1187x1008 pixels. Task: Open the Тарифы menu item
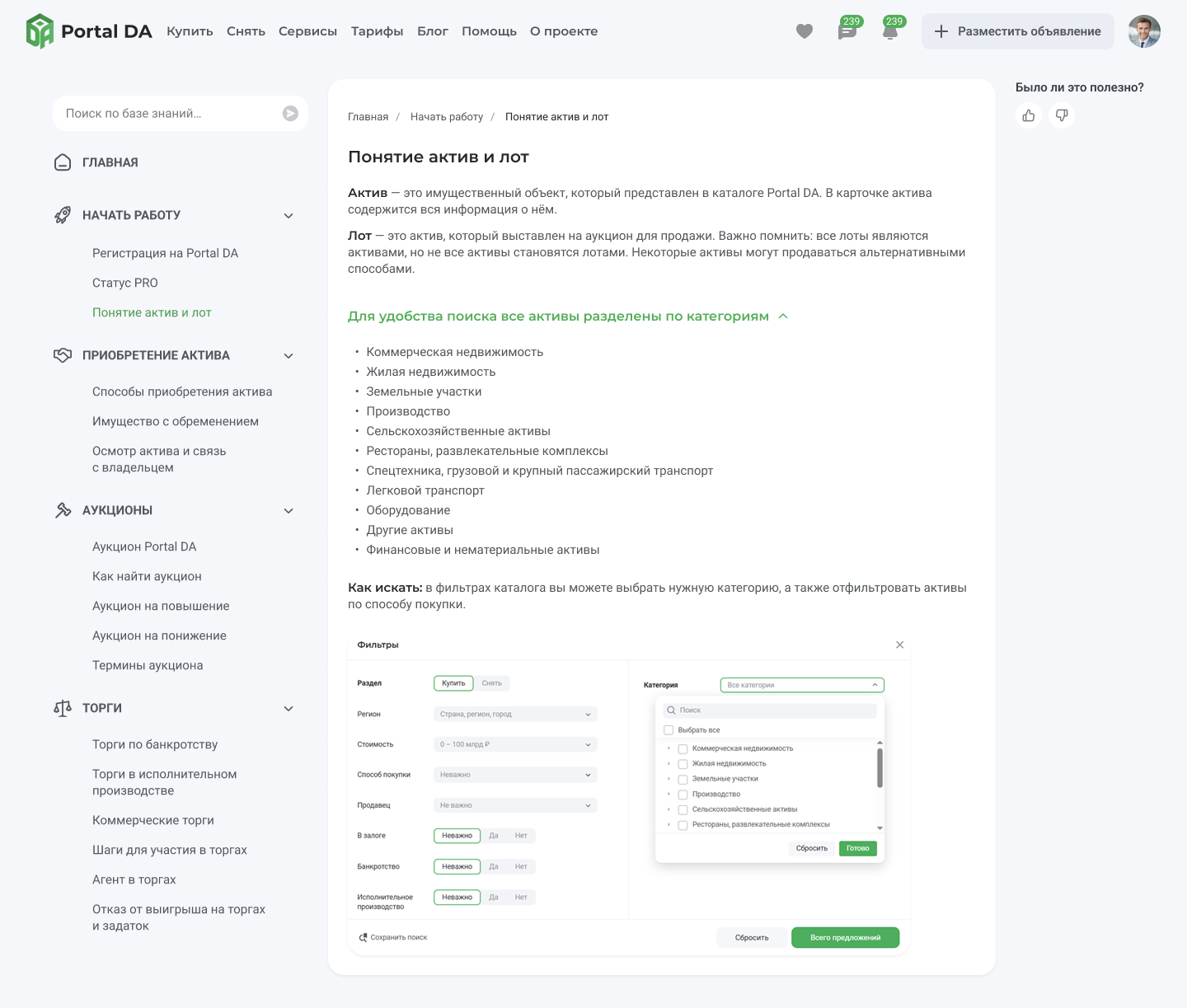pos(377,31)
